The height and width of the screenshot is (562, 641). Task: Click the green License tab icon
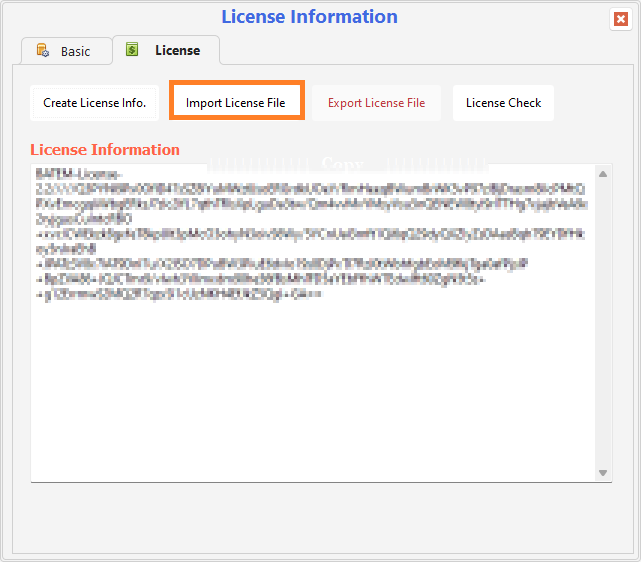pyautogui.click(x=132, y=49)
